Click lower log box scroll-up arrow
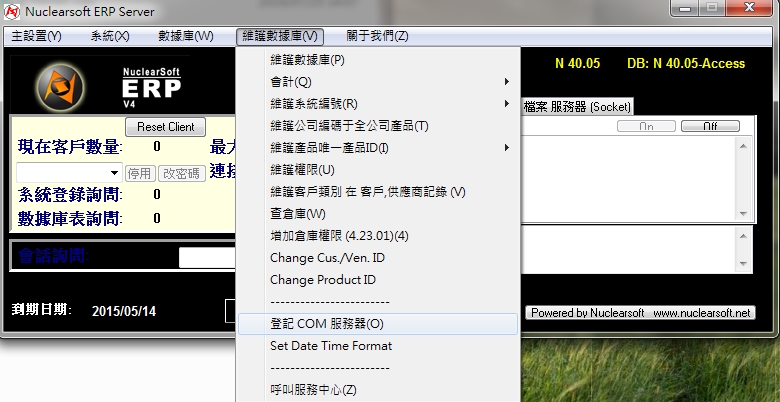The height and width of the screenshot is (402, 780). [743, 236]
